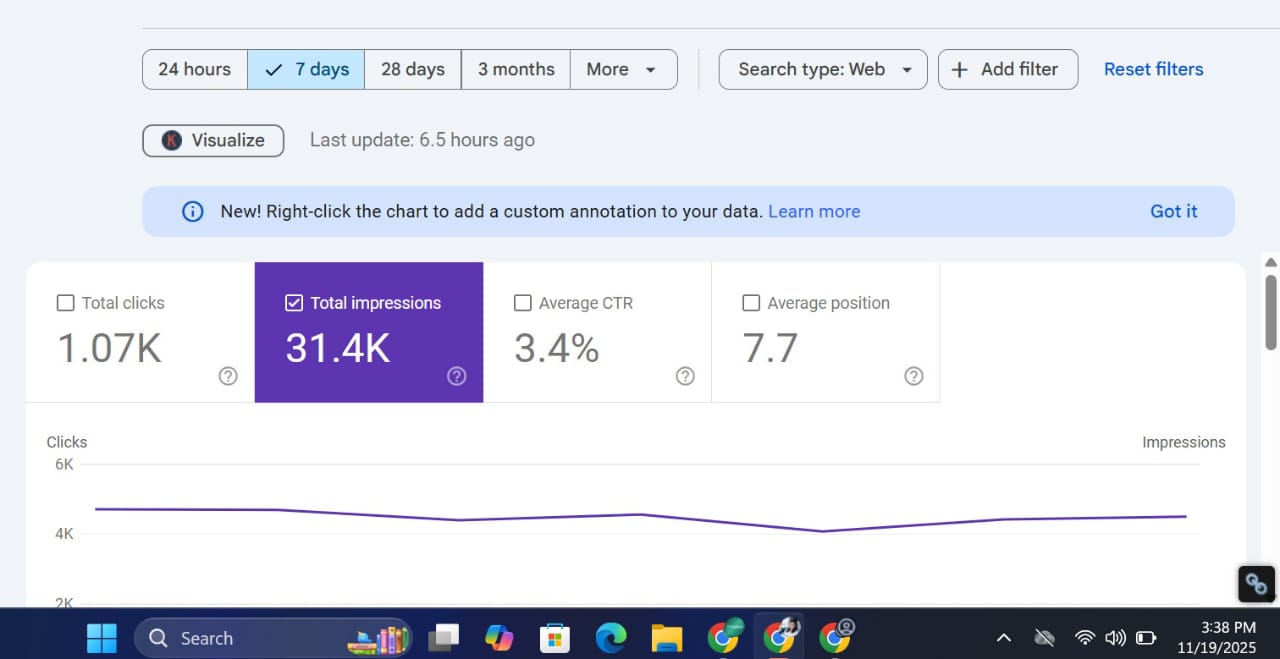Enable the Average position checkbox
The height and width of the screenshot is (659, 1280).
(x=751, y=303)
